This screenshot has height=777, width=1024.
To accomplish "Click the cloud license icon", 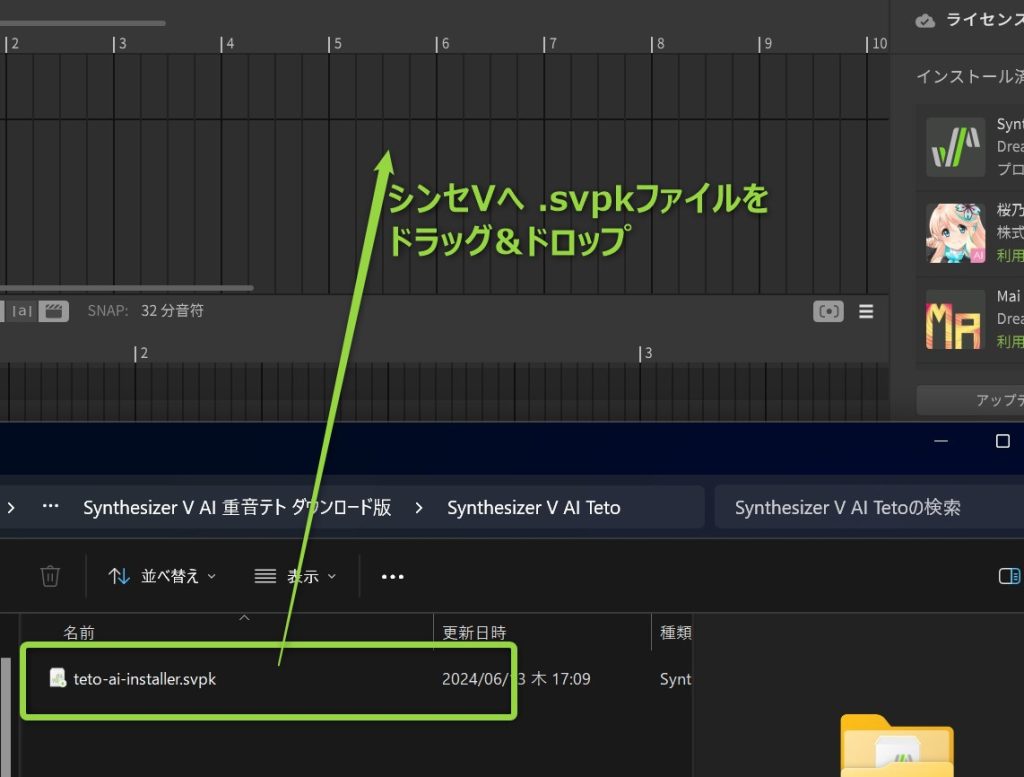I will pos(925,21).
